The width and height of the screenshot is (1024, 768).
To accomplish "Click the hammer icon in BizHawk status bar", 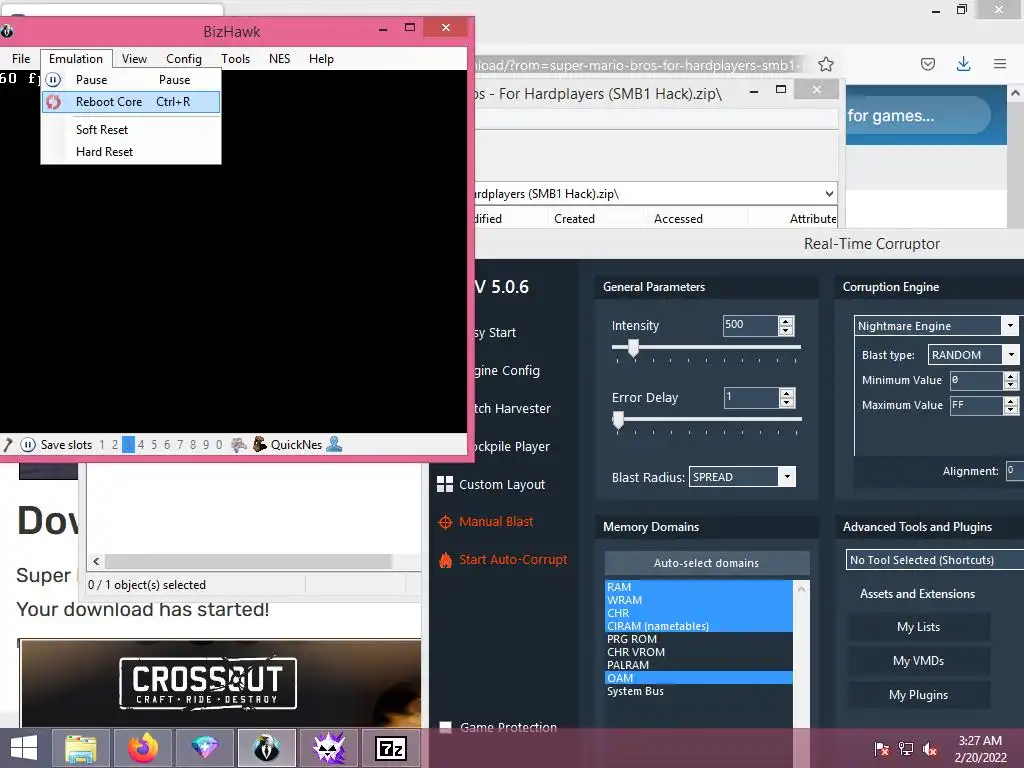I will point(7,445).
